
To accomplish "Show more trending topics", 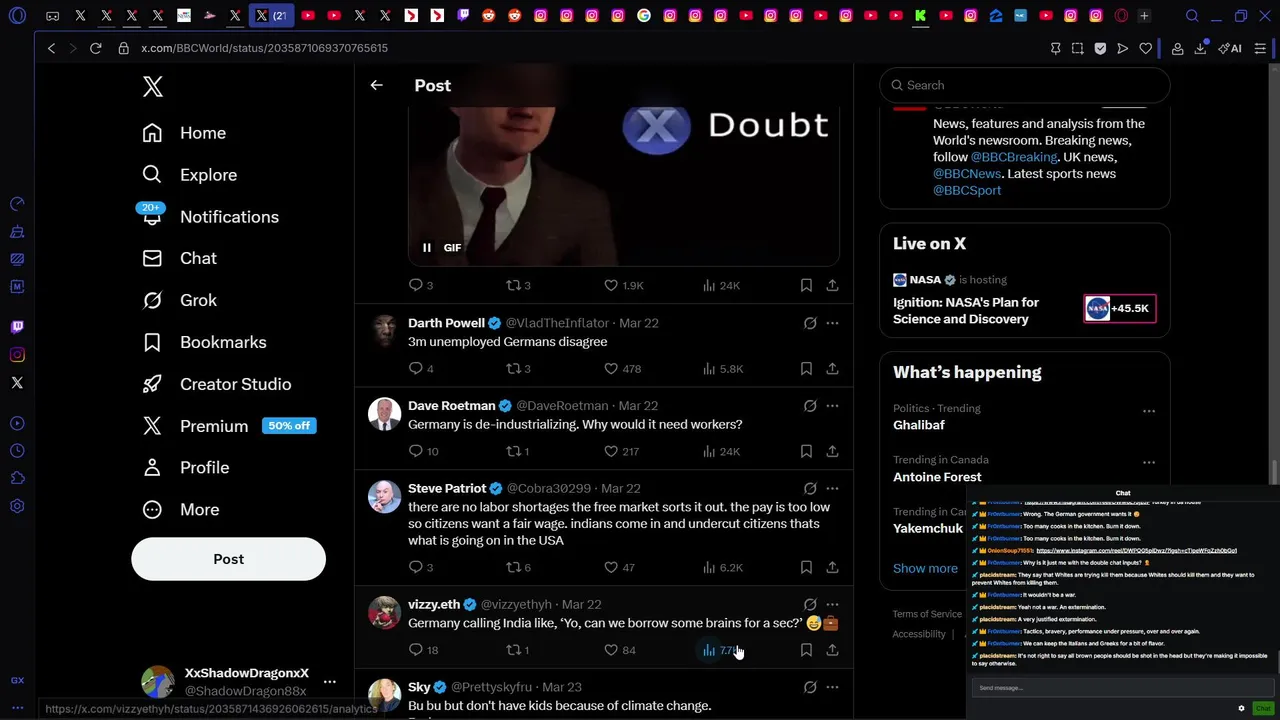I will point(925,568).
